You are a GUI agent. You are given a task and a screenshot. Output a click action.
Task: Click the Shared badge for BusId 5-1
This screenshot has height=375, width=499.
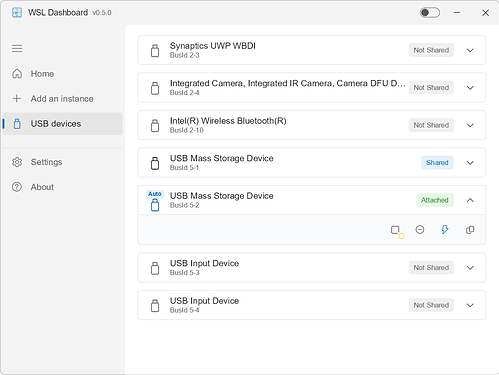pyautogui.click(x=437, y=163)
